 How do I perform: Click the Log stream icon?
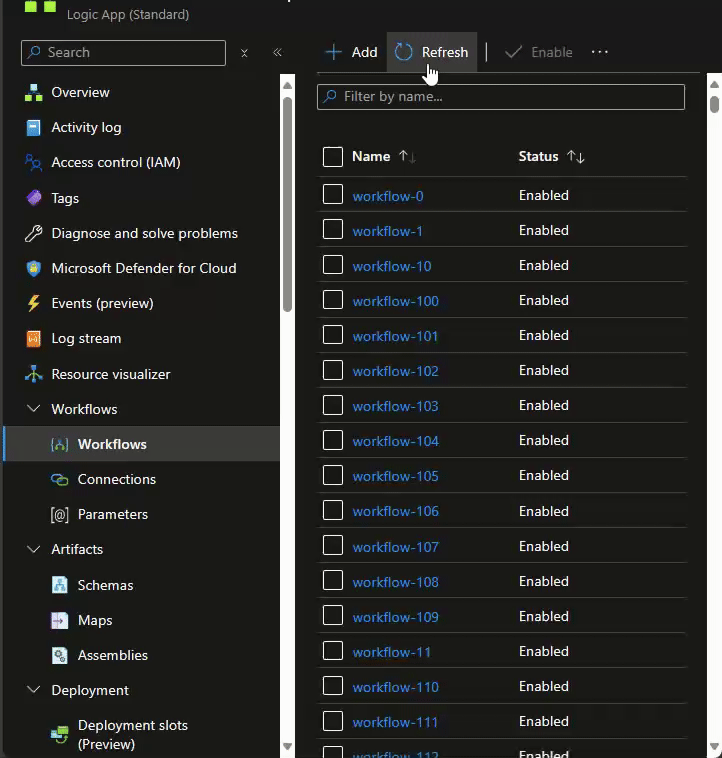coord(33,338)
